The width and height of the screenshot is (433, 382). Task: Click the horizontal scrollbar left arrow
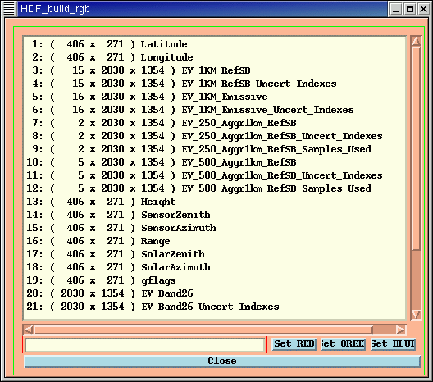tap(29, 330)
